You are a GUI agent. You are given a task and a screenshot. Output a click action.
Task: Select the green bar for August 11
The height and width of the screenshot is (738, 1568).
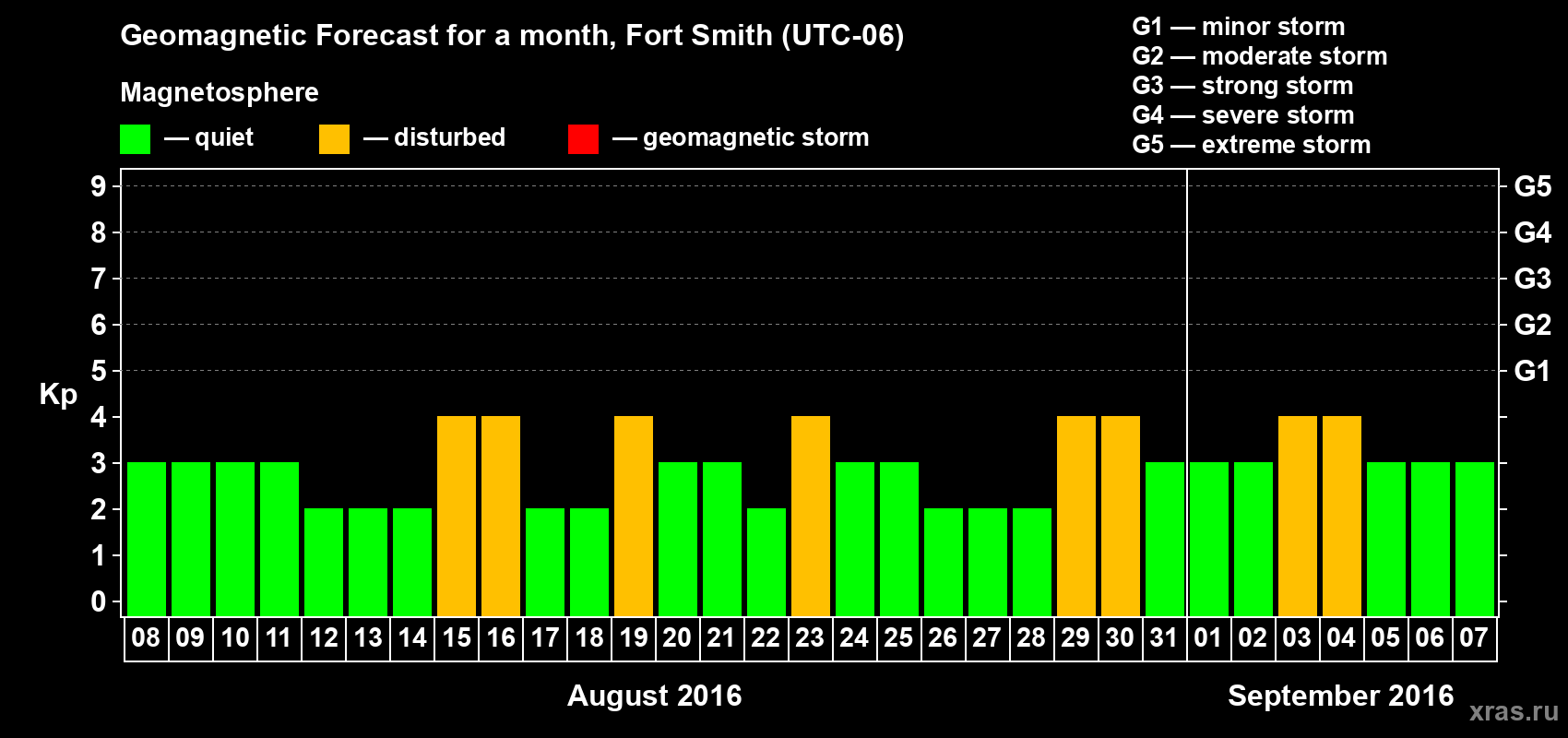pos(279,539)
